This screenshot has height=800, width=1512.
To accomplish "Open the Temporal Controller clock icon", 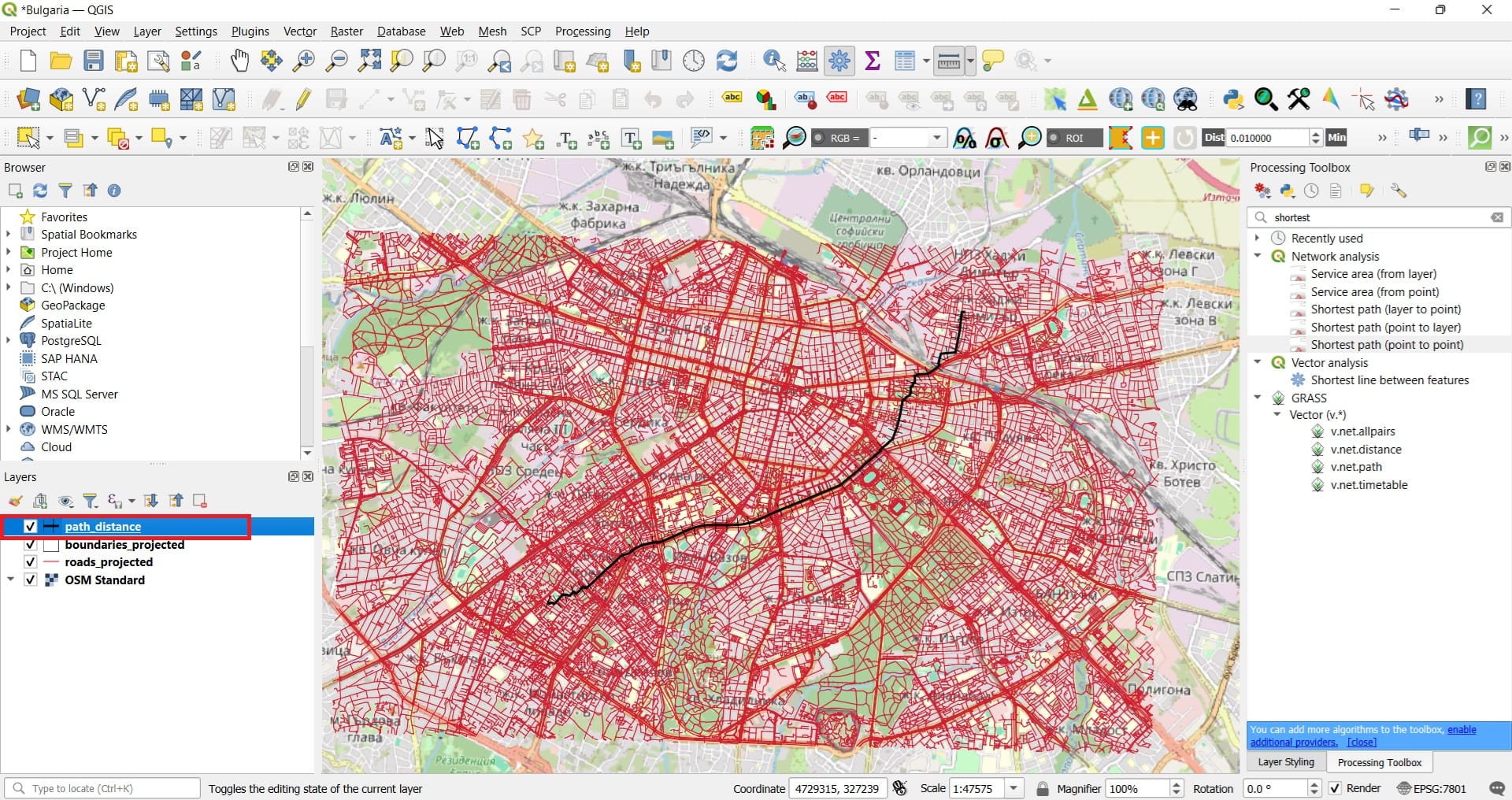I will click(694, 61).
